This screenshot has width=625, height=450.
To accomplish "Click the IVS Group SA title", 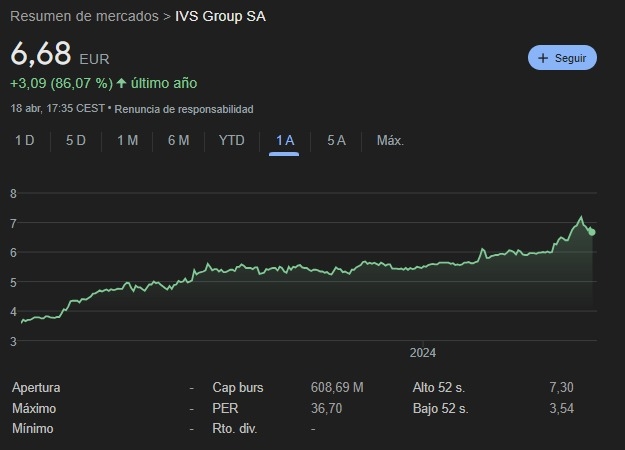I will pyautogui.click(x=221, y=16).
